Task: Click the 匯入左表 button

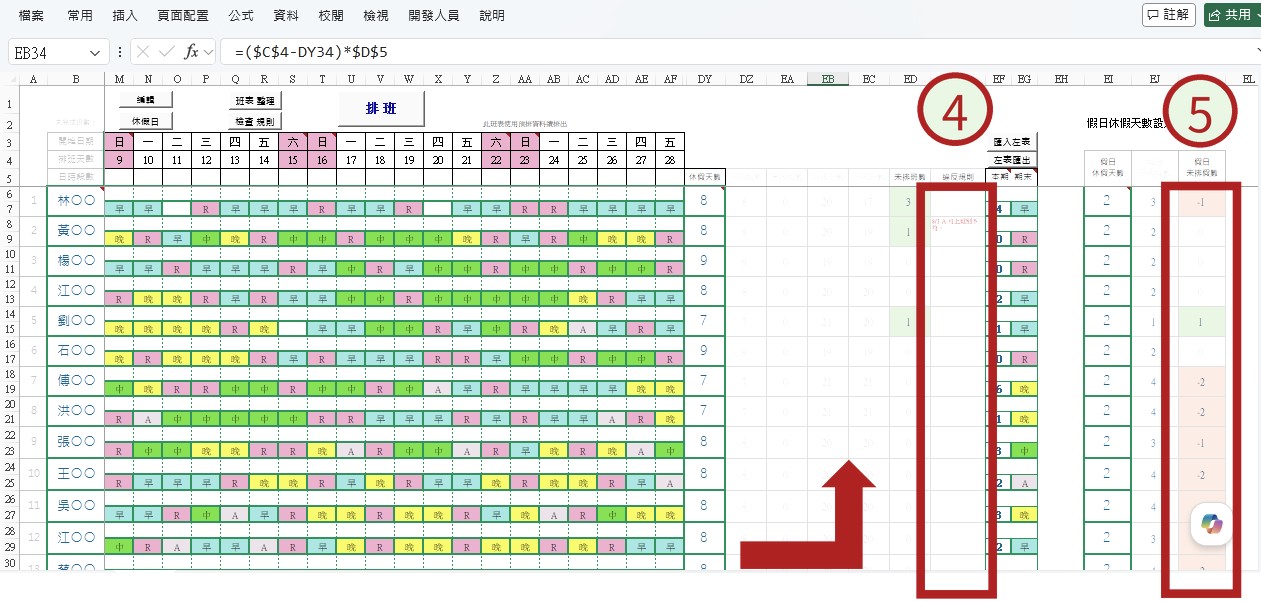Action: tap(1012, 141)
